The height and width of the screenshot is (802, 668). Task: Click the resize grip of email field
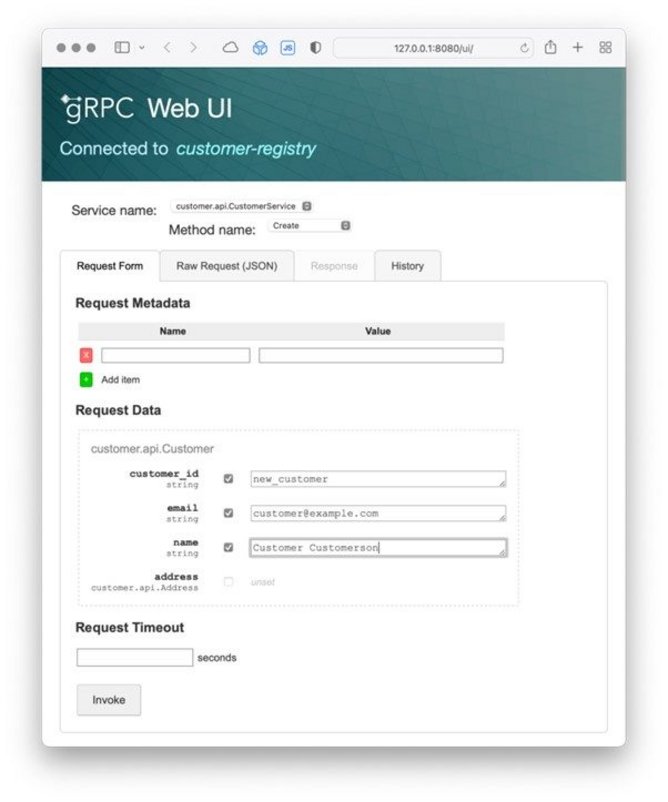[x=502, y=517]
